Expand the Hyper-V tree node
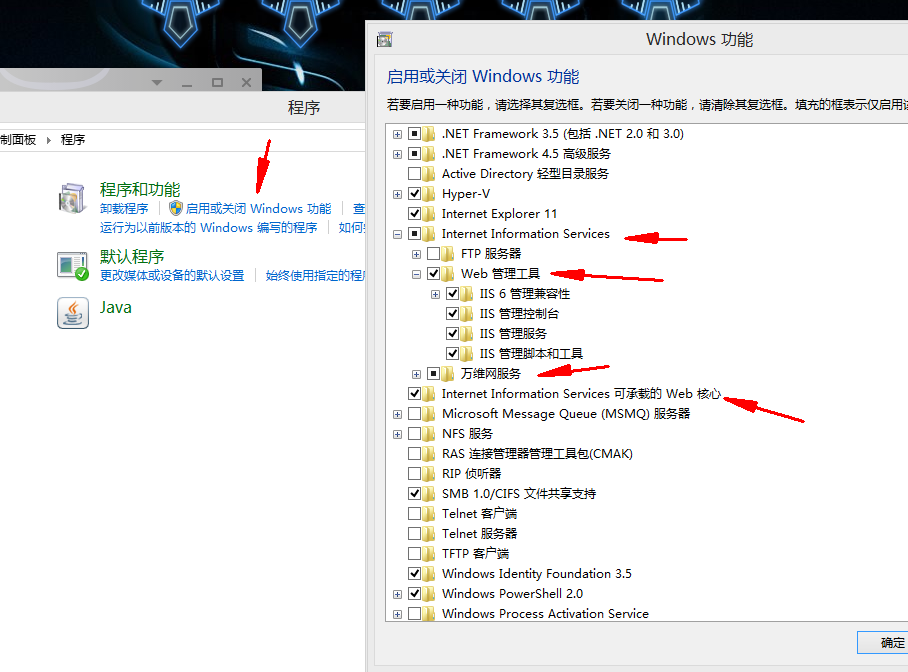The width and height of the screenshot is (908, 672). [x=397, y=194]
